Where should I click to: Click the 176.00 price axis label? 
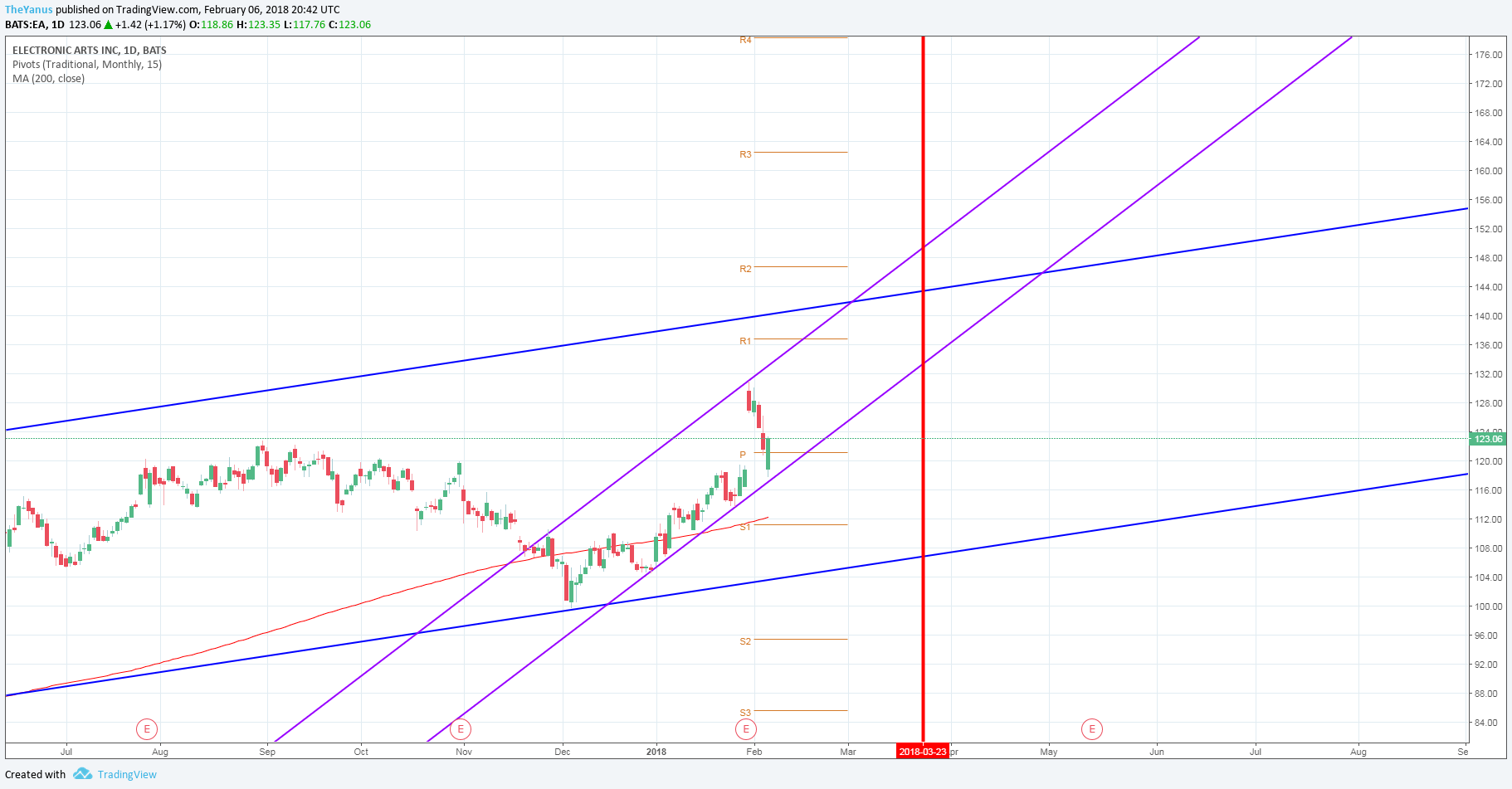point(1488,55)
